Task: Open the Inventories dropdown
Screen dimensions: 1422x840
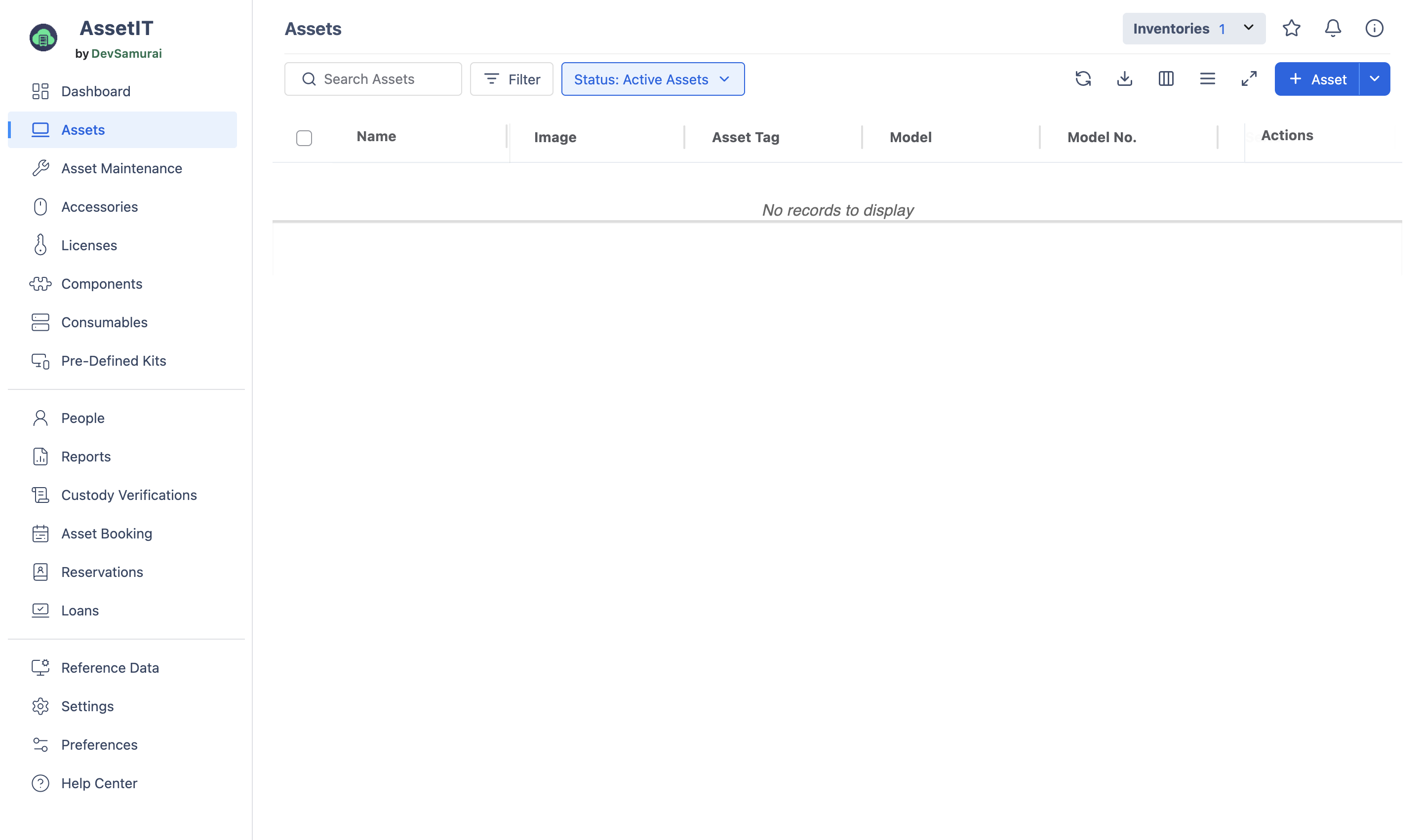Action: click(x=1193, y=28)
